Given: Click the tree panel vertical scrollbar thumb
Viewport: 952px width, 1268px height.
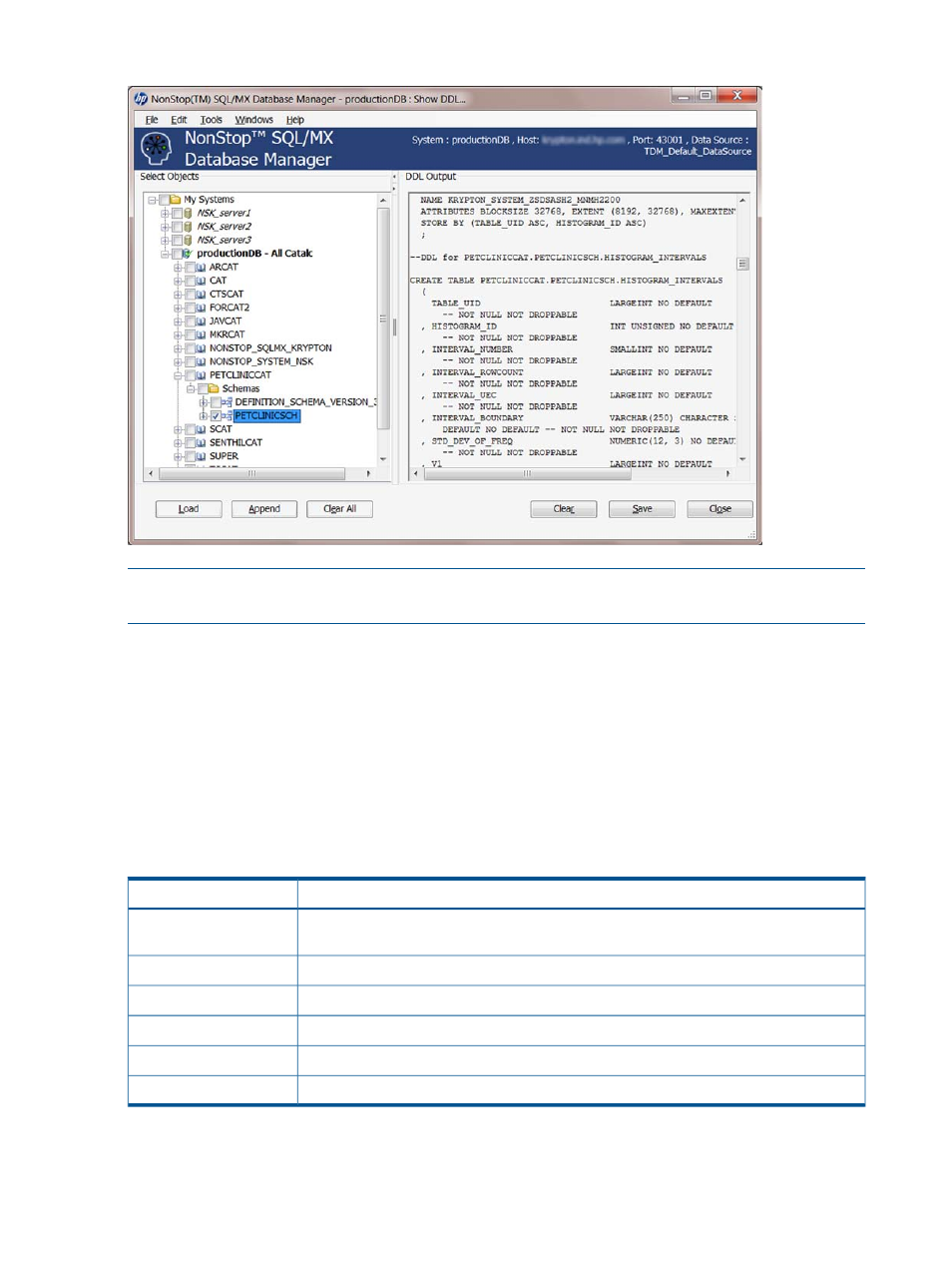Looking at the screenshot, I should click(383, 318).
